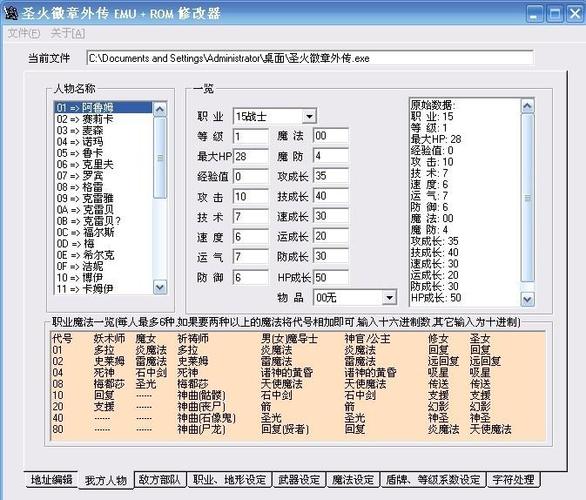This screenshot has width=586, height=500.
Task: Select character 07 => 罗宾
Action: (104, 176)
